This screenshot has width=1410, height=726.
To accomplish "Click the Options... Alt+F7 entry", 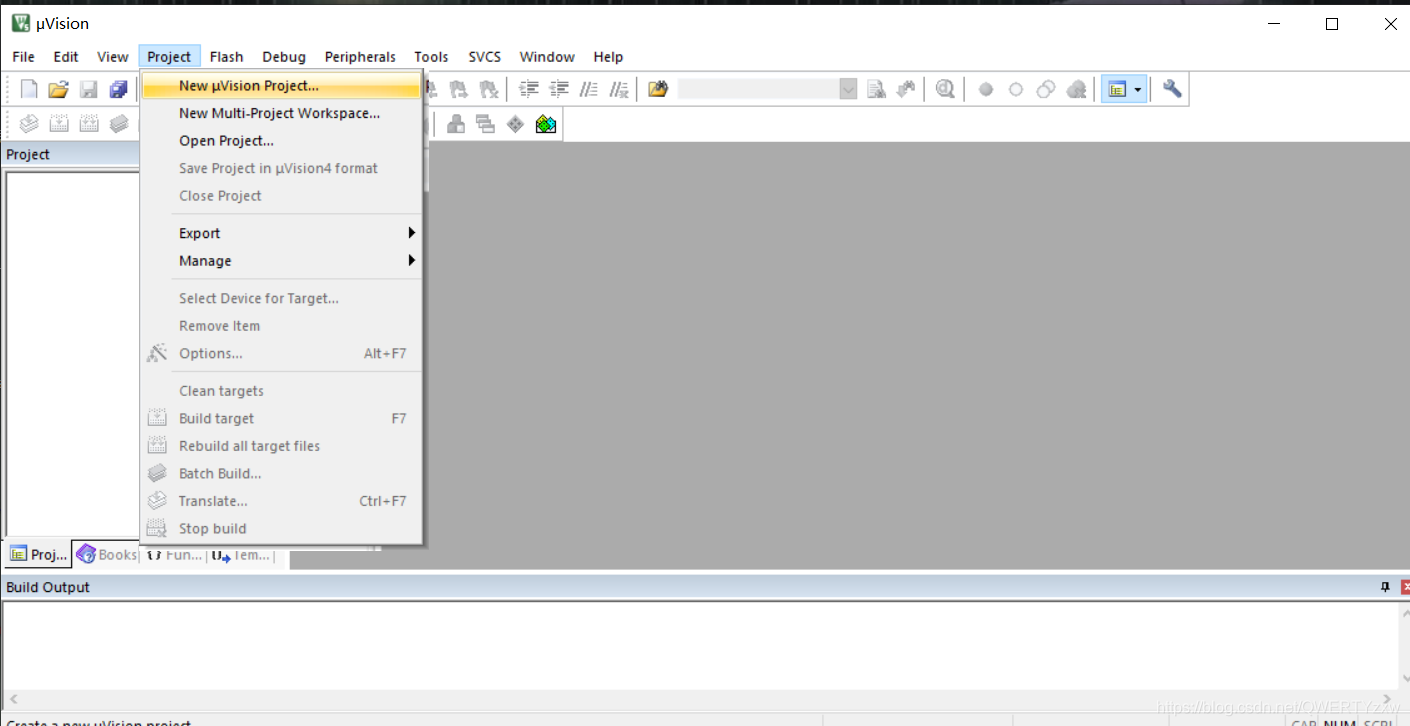I will [x=282, y=353].
